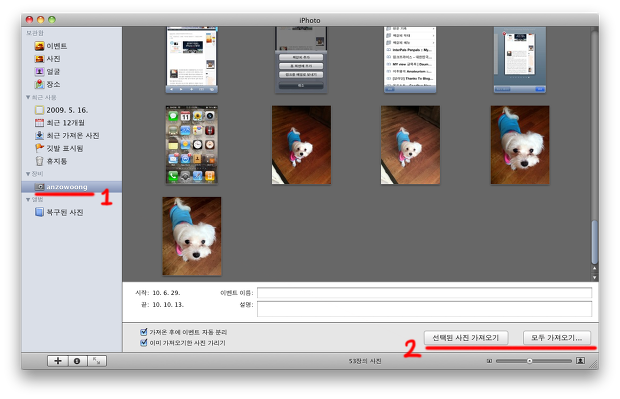The width and height of the screenshot is (620, 399).
Task: Click the 최근 12개월 calendar icon
Action: tap(39, 123)
